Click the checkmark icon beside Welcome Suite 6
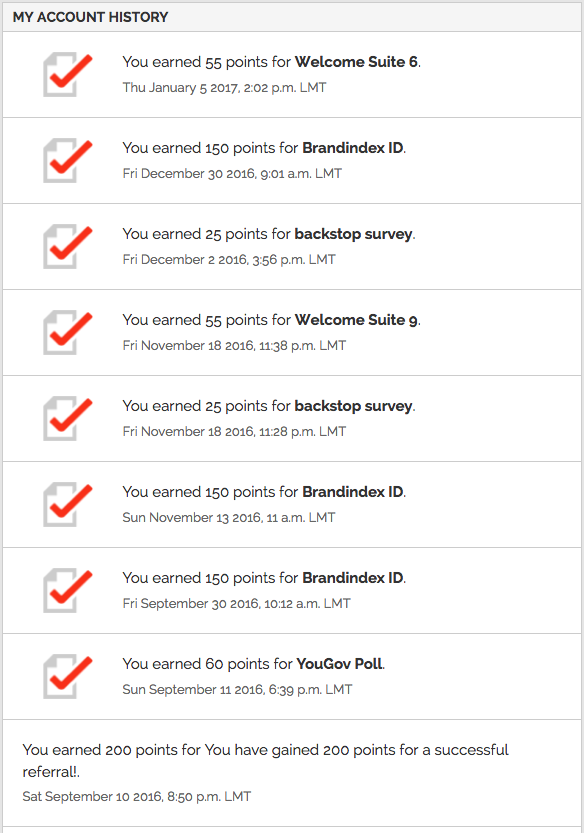This screenshot has height=833, width=584. point(67,74)
